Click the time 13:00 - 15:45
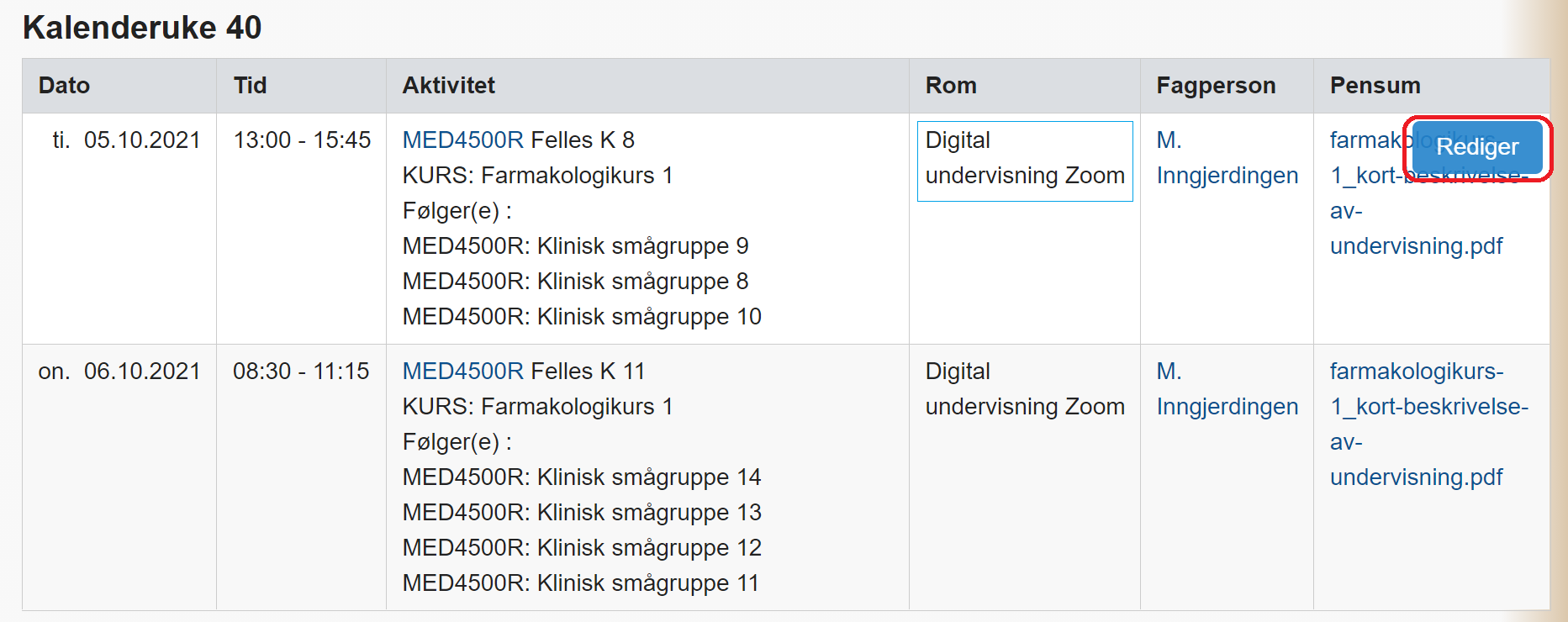 pos(302,140)
